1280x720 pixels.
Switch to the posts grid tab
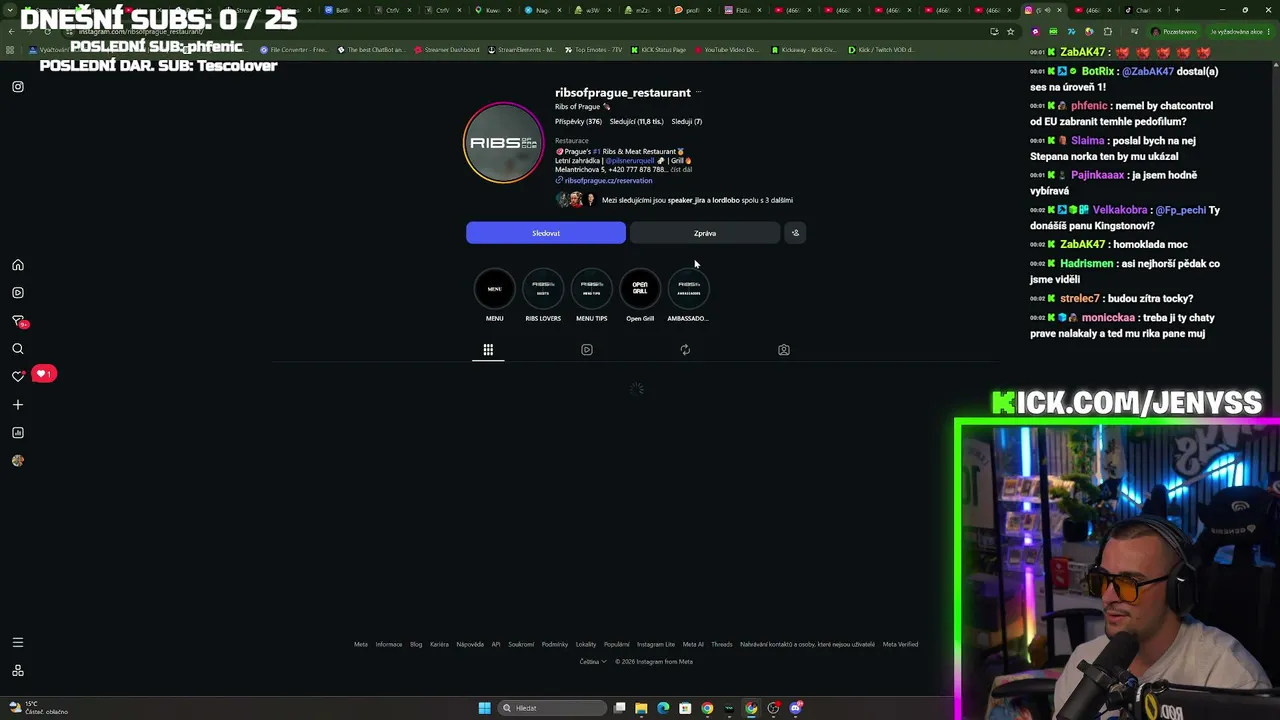point(488,350)
